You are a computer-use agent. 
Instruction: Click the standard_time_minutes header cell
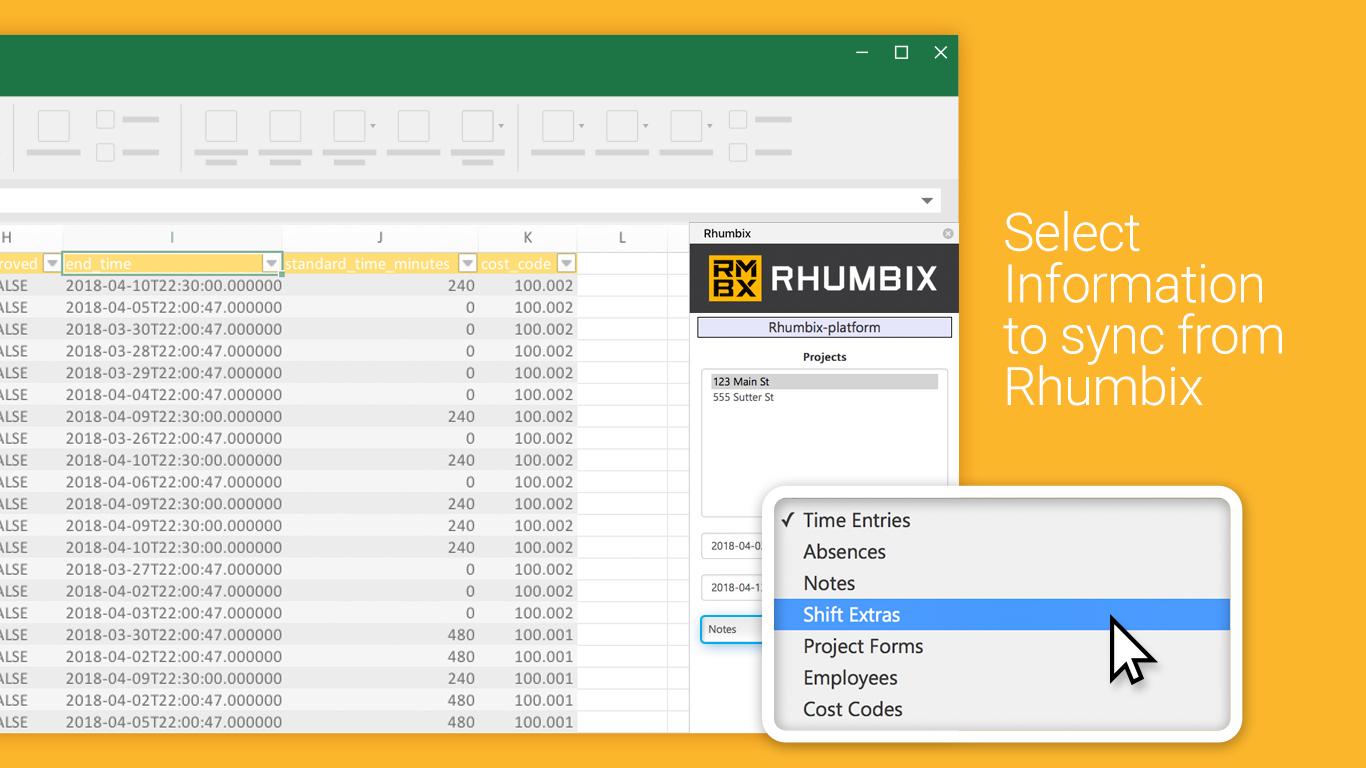(380, 264)
